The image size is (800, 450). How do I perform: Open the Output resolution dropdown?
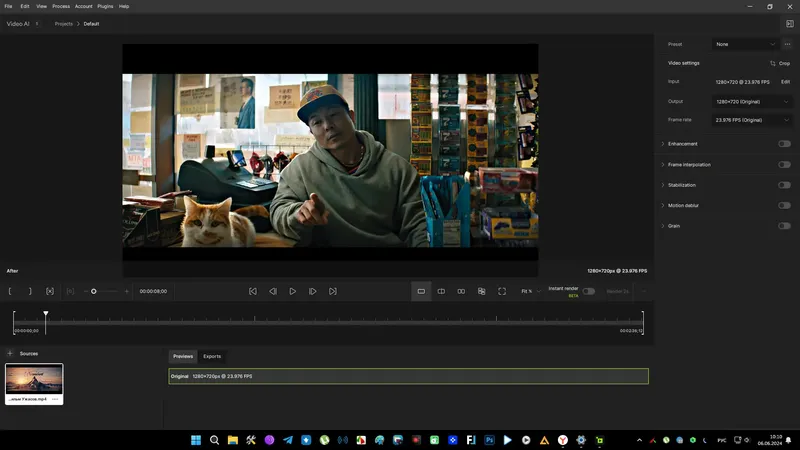click(752, 101)
